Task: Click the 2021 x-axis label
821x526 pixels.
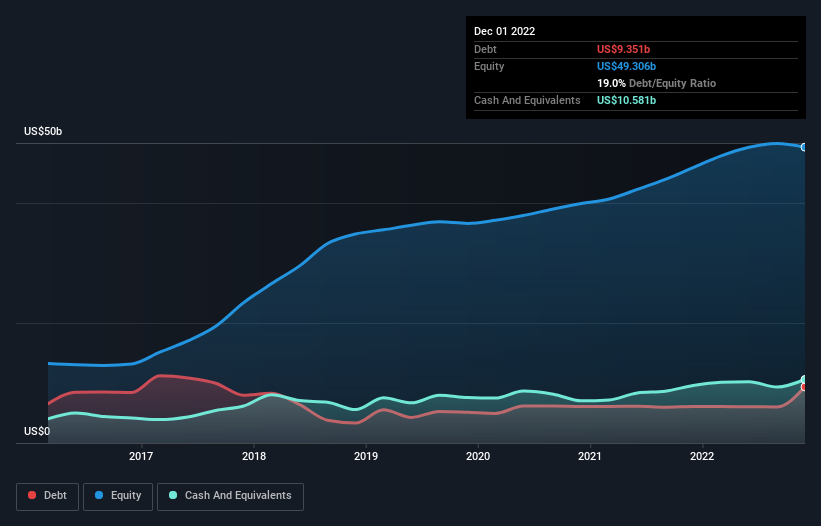Action: [590, 456]
